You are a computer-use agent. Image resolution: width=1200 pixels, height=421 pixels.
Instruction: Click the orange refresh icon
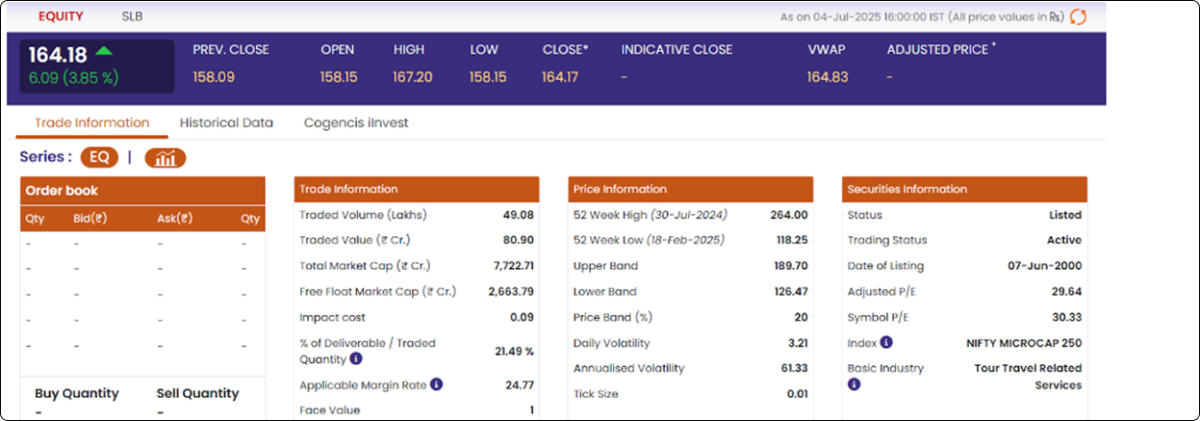click(1077, 16)
